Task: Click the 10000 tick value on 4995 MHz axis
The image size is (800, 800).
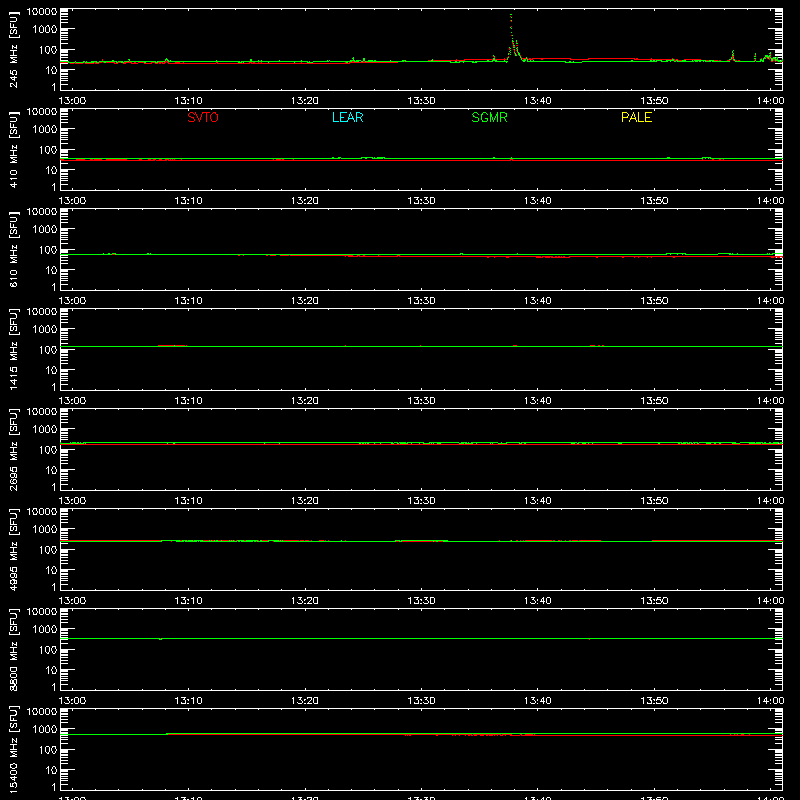Action: tap(42, 512)
